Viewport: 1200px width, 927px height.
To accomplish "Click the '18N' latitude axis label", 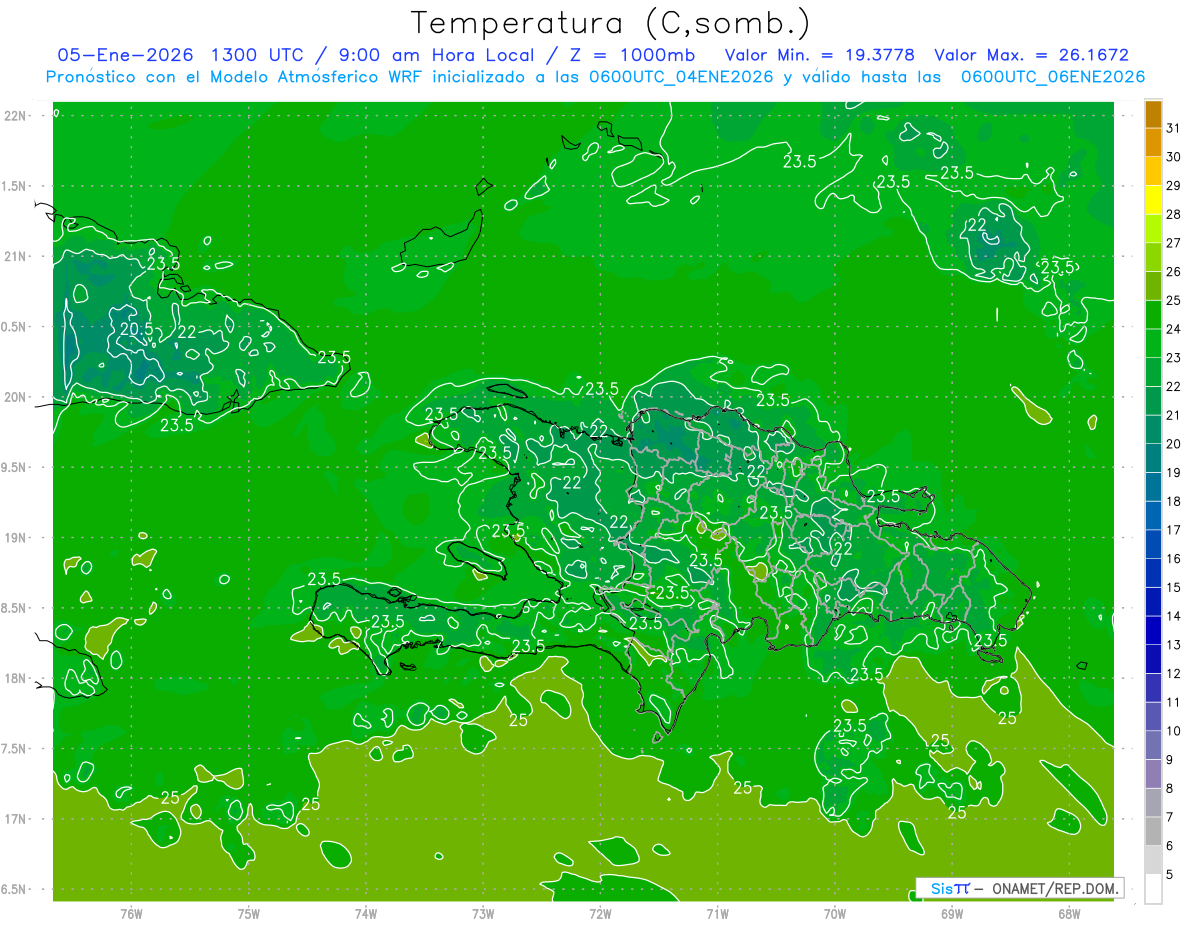I will click(15, 678).
